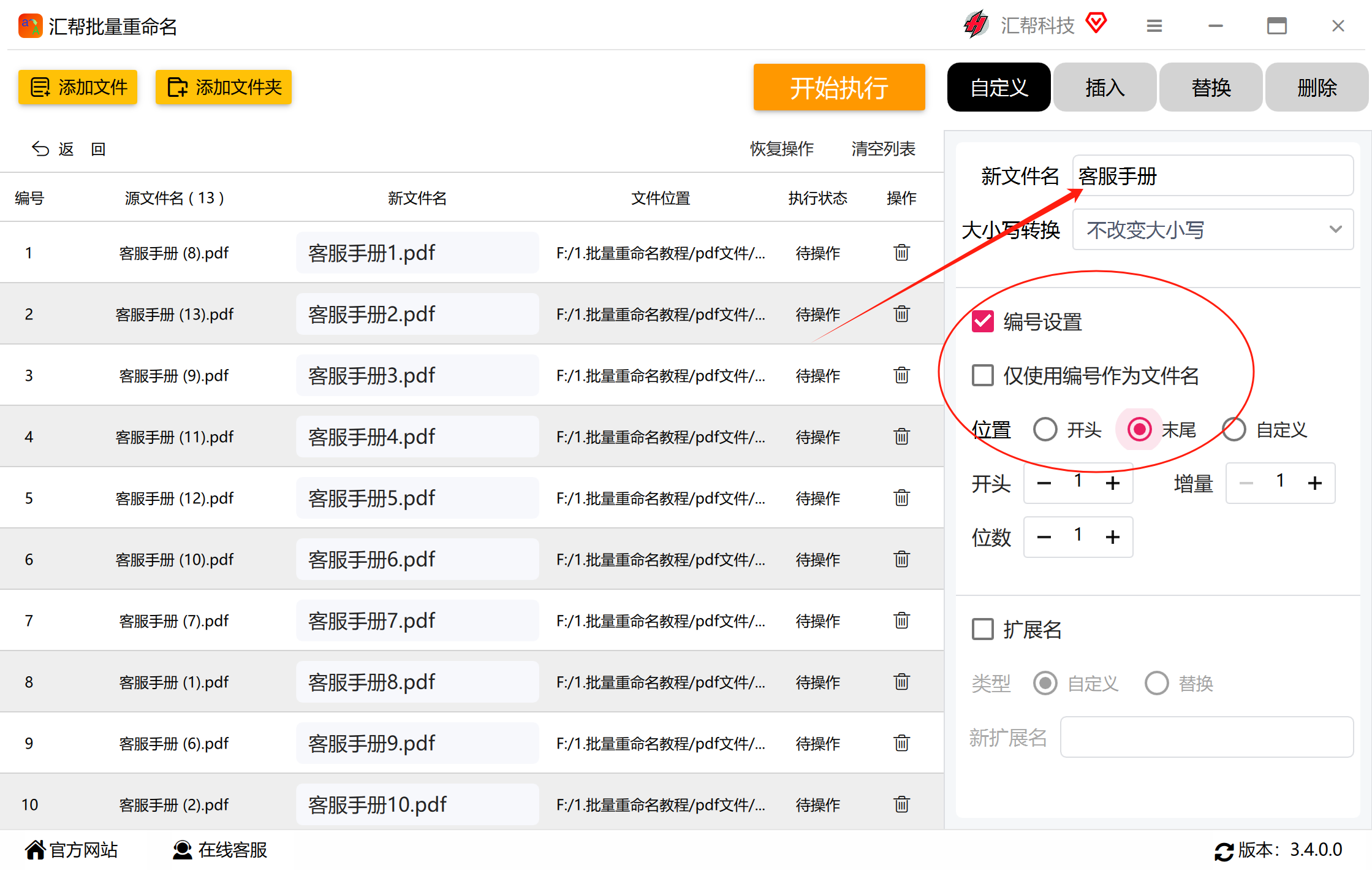Decrease the 开头 start number
Viewport: 1372px width, 870px height.
tap(1044, 484)
